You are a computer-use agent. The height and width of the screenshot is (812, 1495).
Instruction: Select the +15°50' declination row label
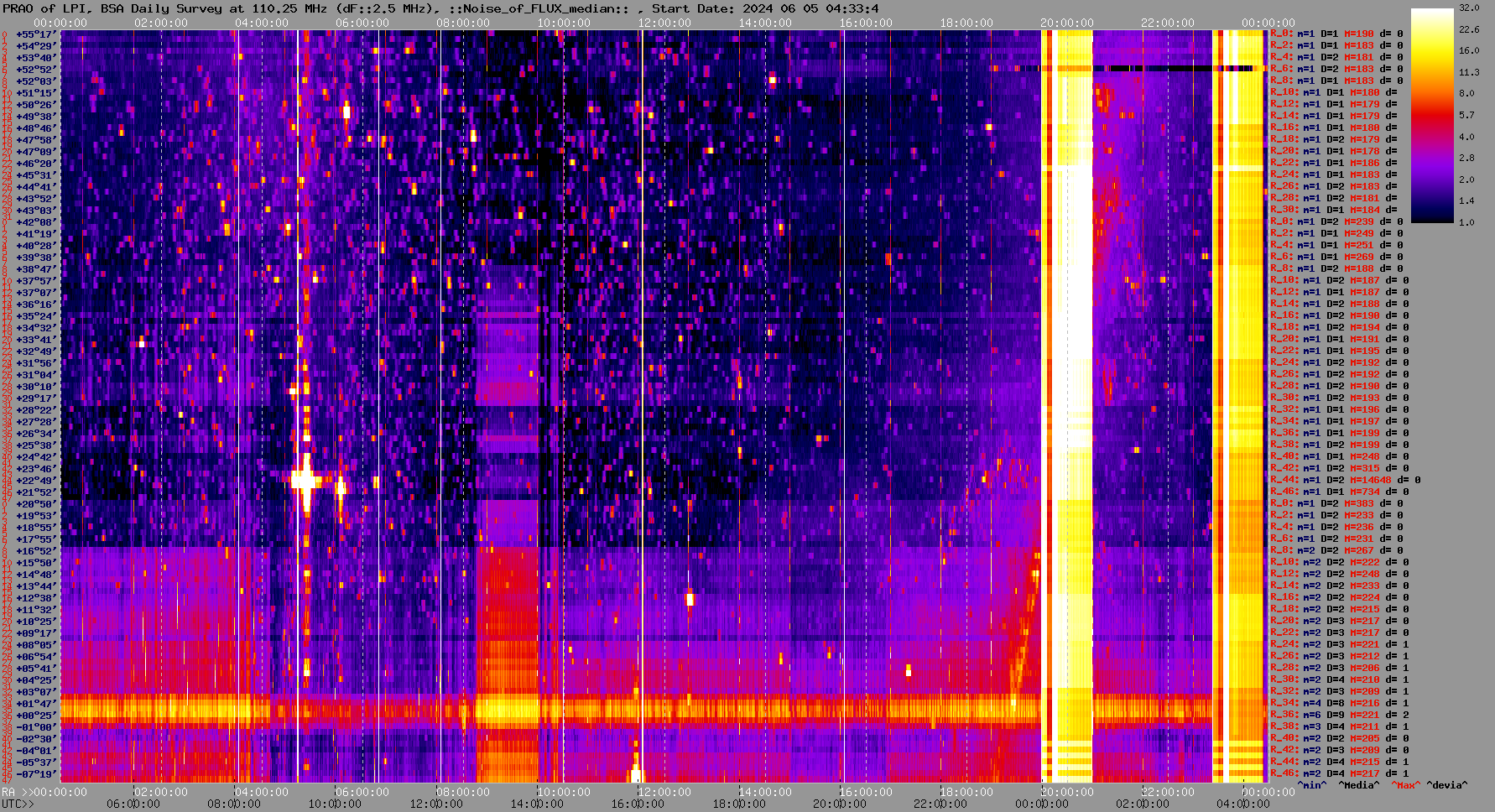[35, 563]
